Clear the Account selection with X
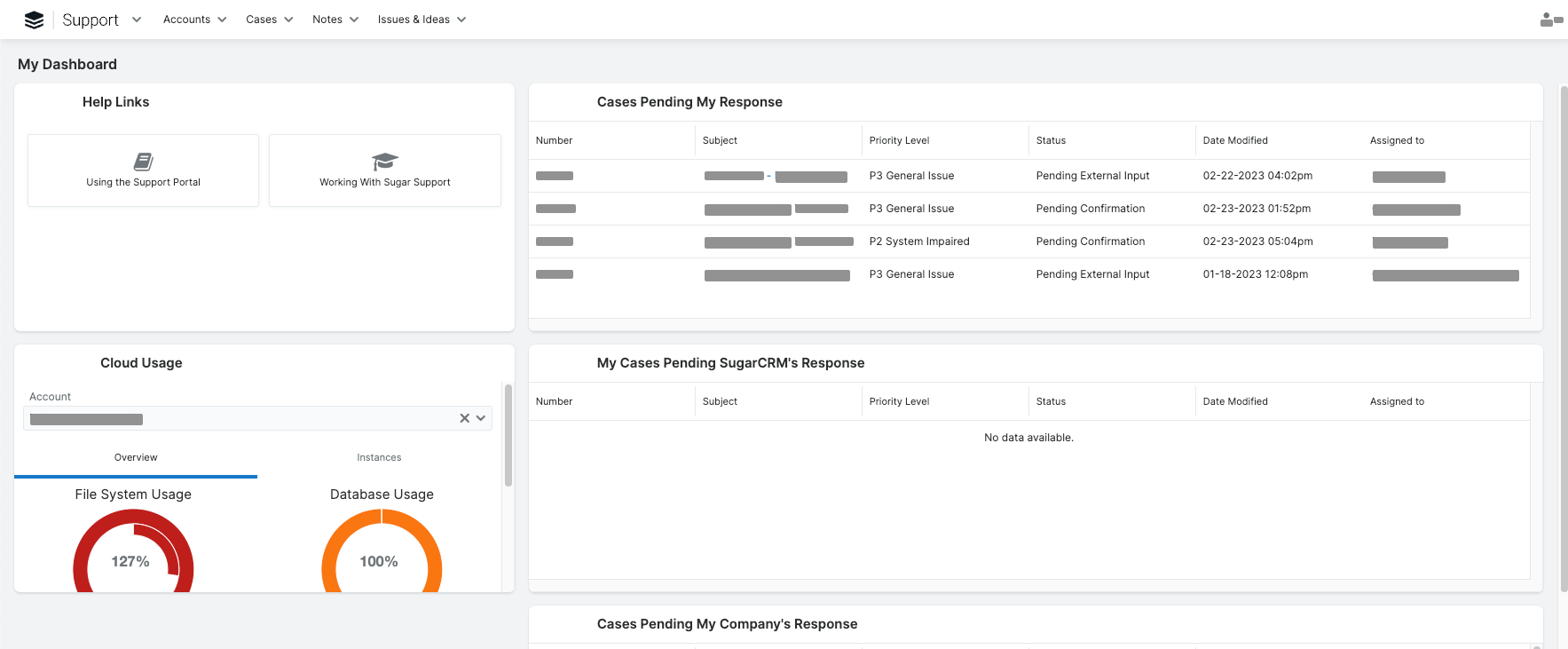 click(464, 418)
